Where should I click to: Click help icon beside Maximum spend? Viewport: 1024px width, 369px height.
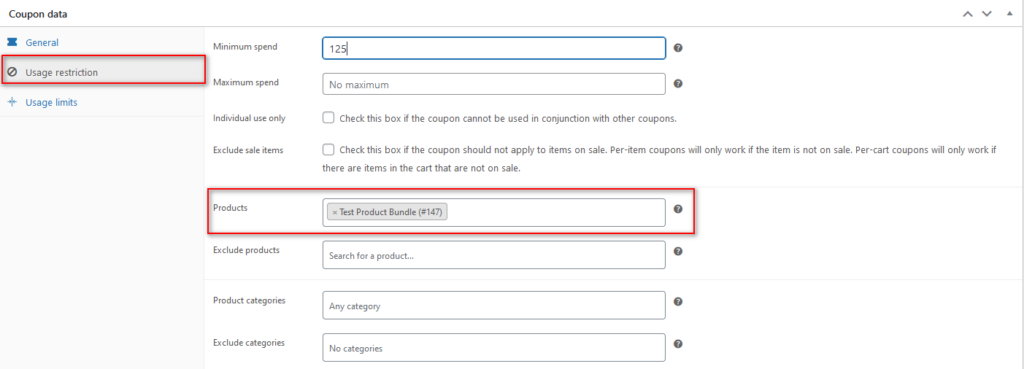coord(678,84)
